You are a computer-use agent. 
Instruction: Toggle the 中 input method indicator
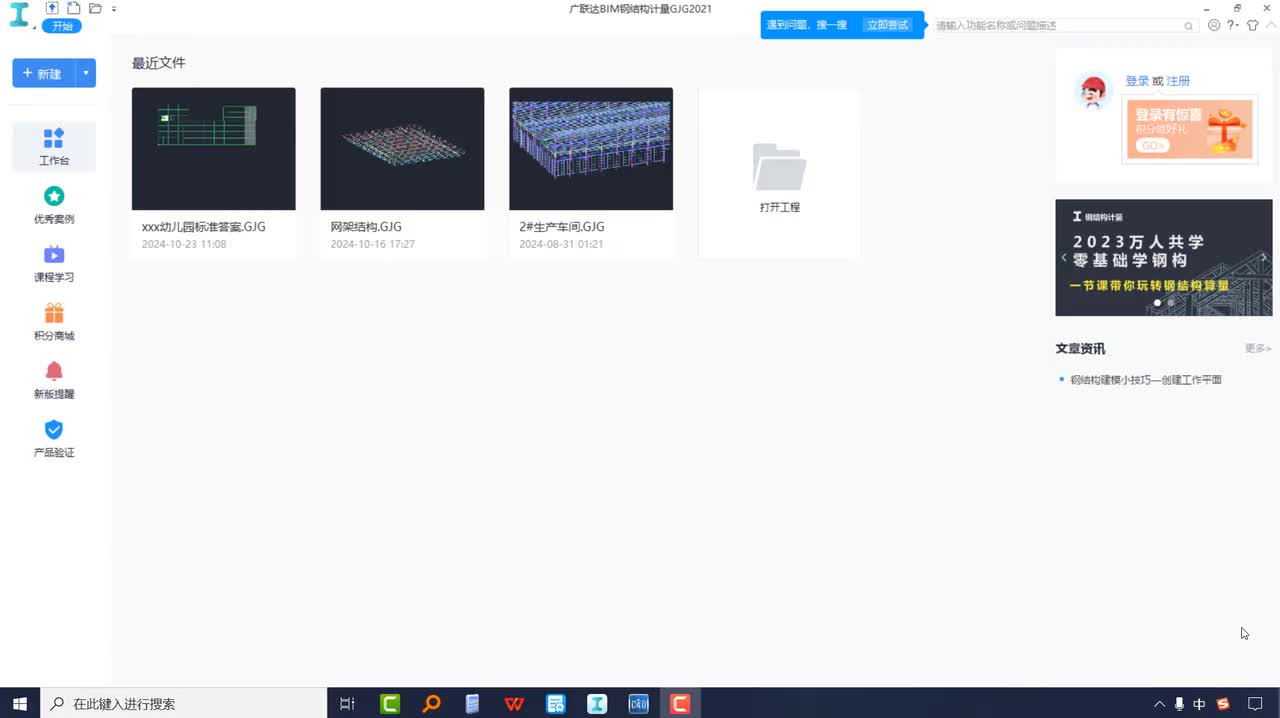(1200, 704)
